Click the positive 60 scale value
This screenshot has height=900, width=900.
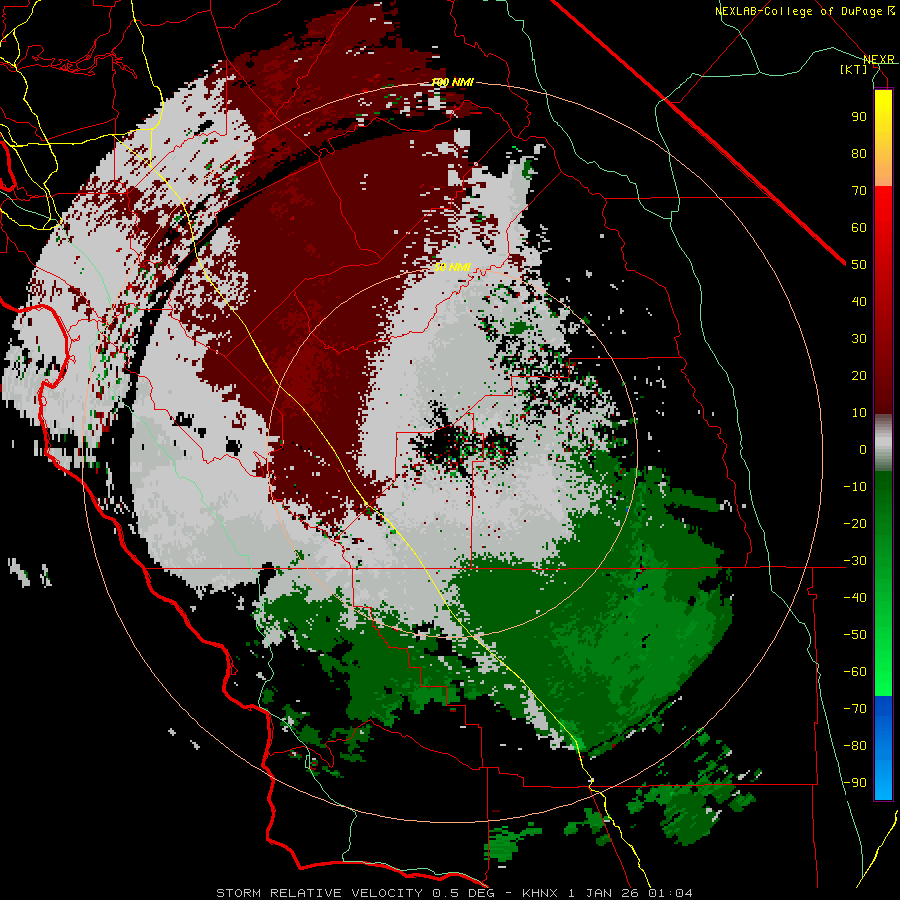[x=859, y=227]
